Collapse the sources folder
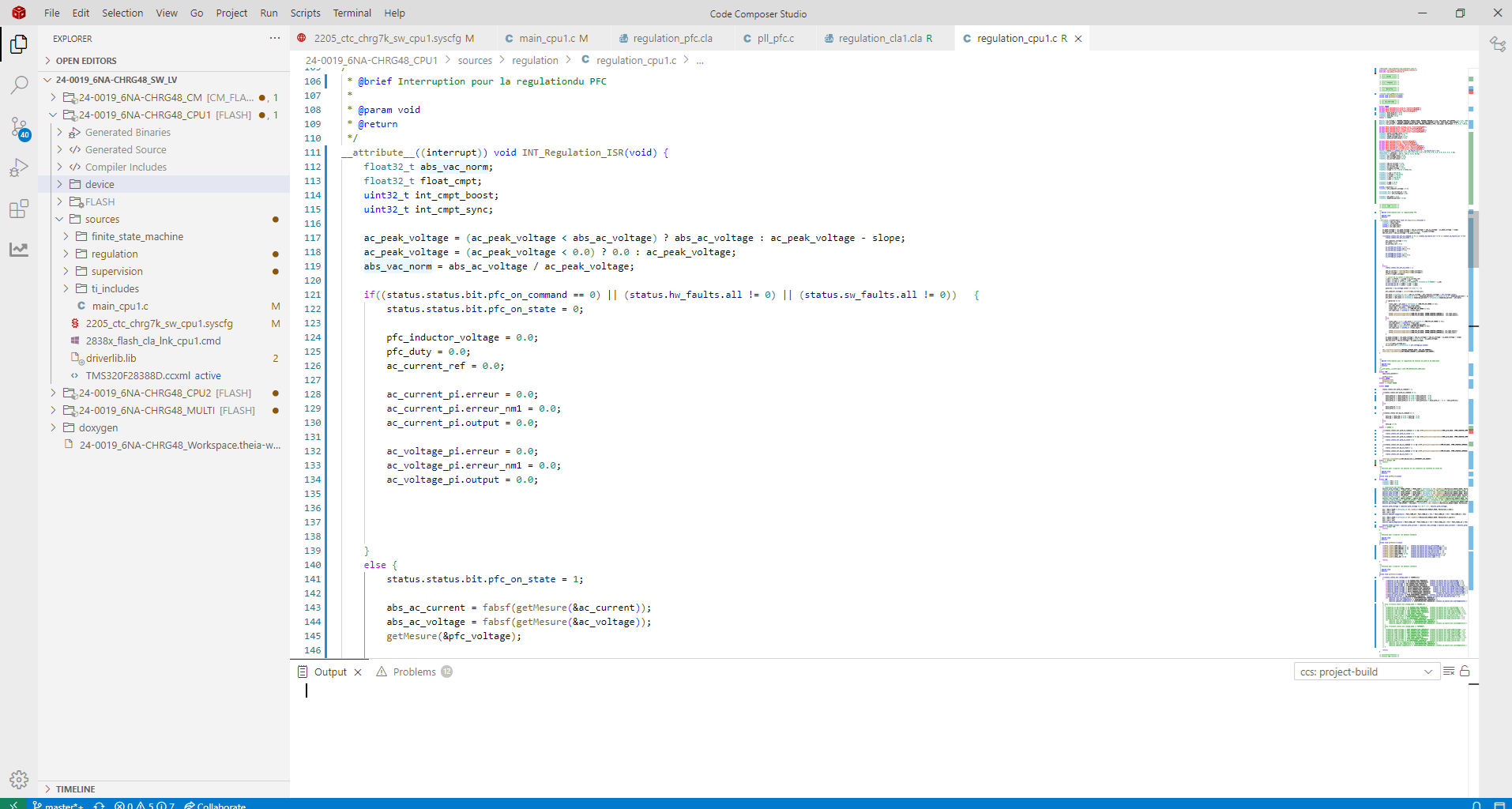The image size is (1512, 809). click(164, 219)
